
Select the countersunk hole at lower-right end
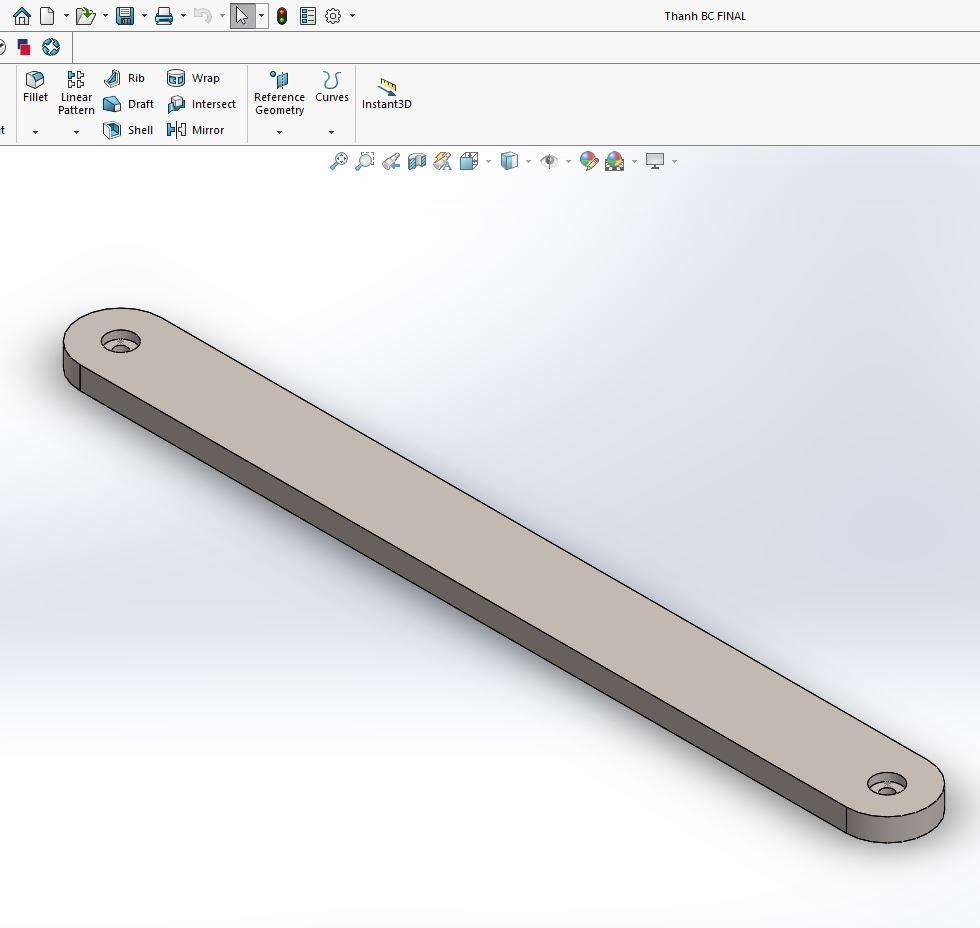(x=888, y=784)
